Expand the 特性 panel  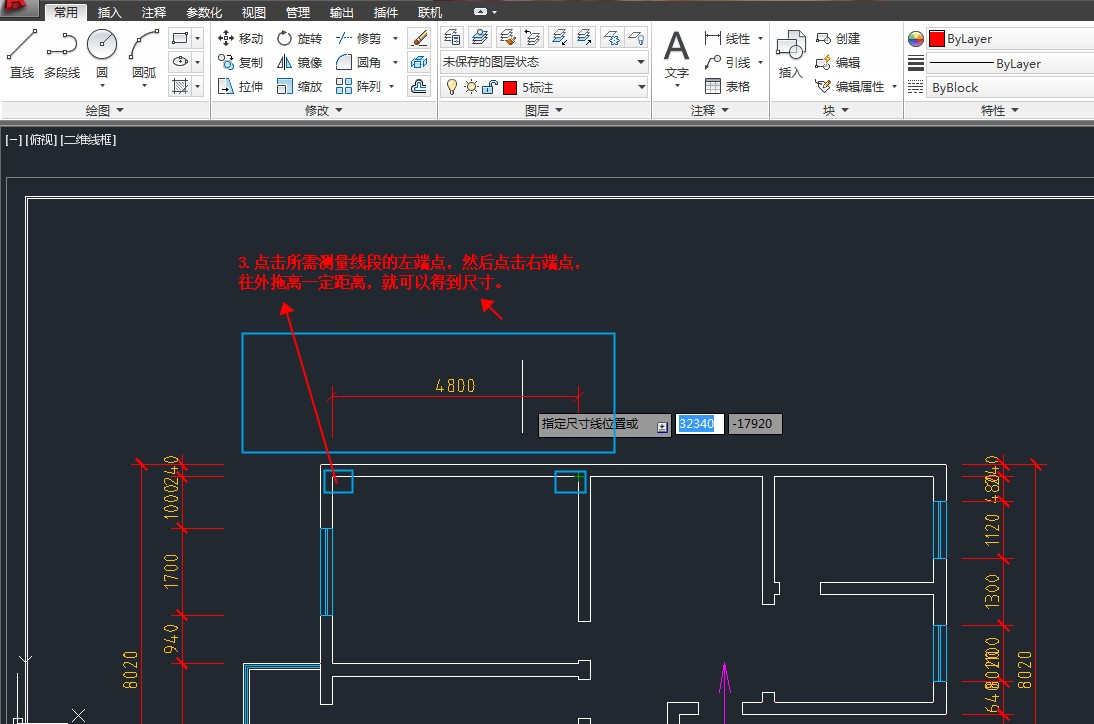coord(999,110)
